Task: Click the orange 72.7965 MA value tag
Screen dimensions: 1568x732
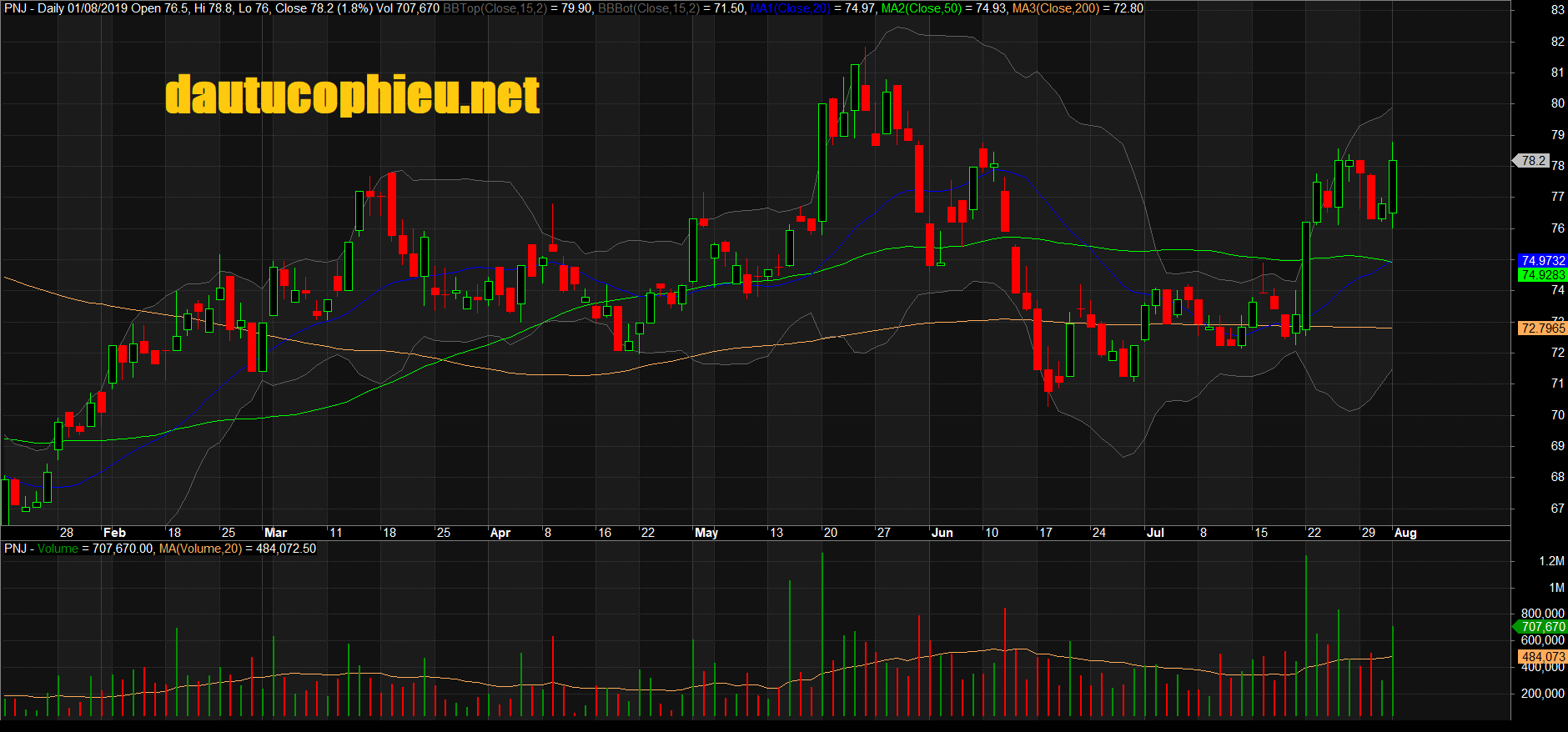Action: [1543, 328]
